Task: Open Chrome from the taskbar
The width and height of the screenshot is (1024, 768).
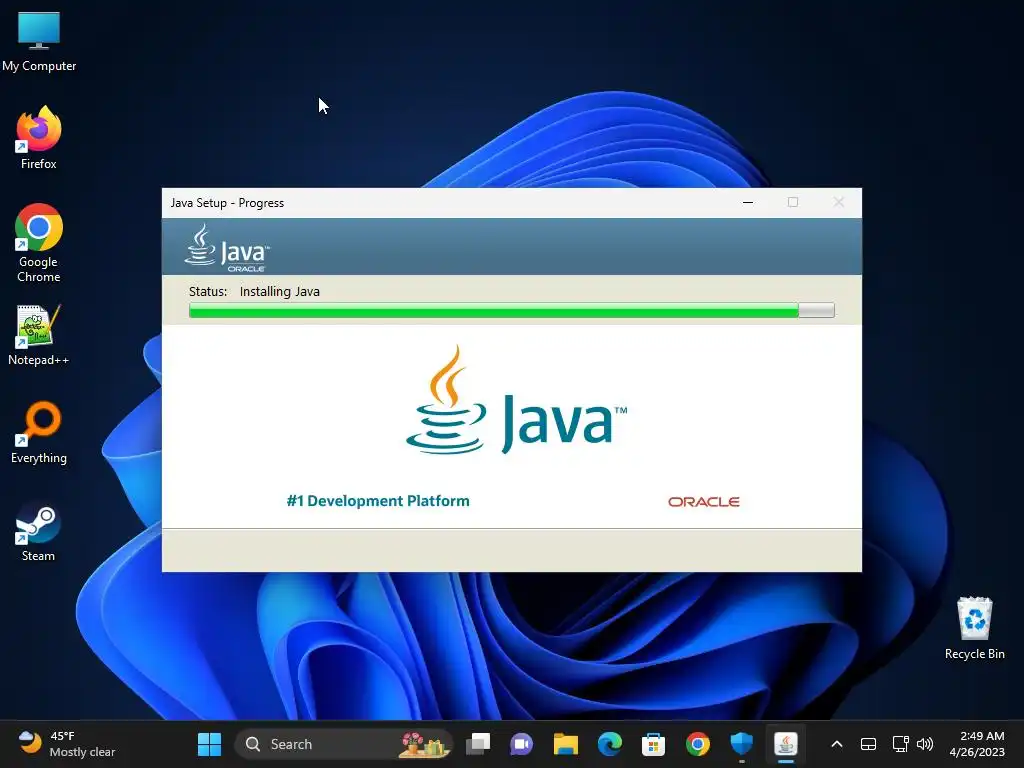Action: (x=697, y=744)
